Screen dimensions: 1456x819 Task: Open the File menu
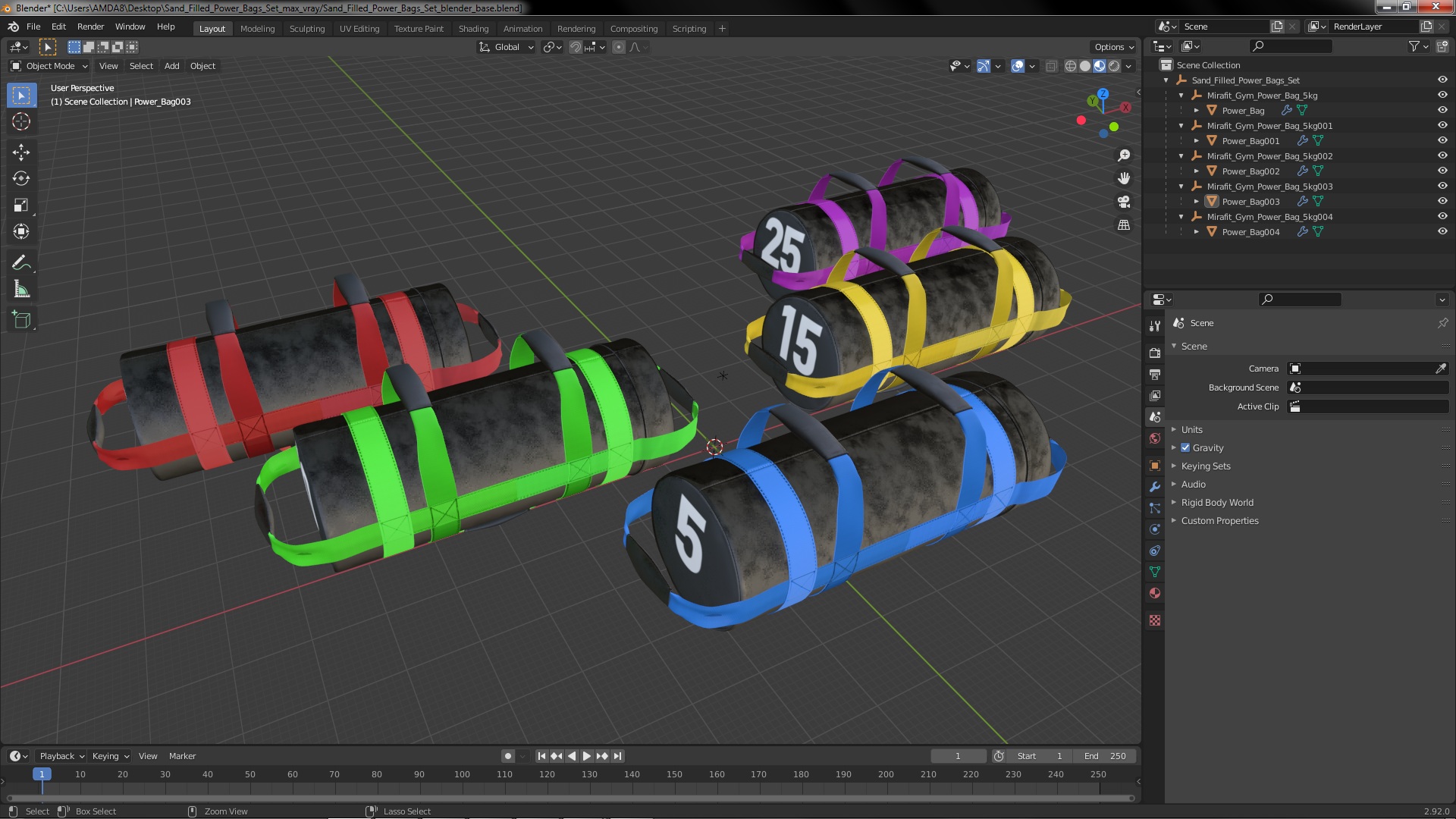point(33,27)
